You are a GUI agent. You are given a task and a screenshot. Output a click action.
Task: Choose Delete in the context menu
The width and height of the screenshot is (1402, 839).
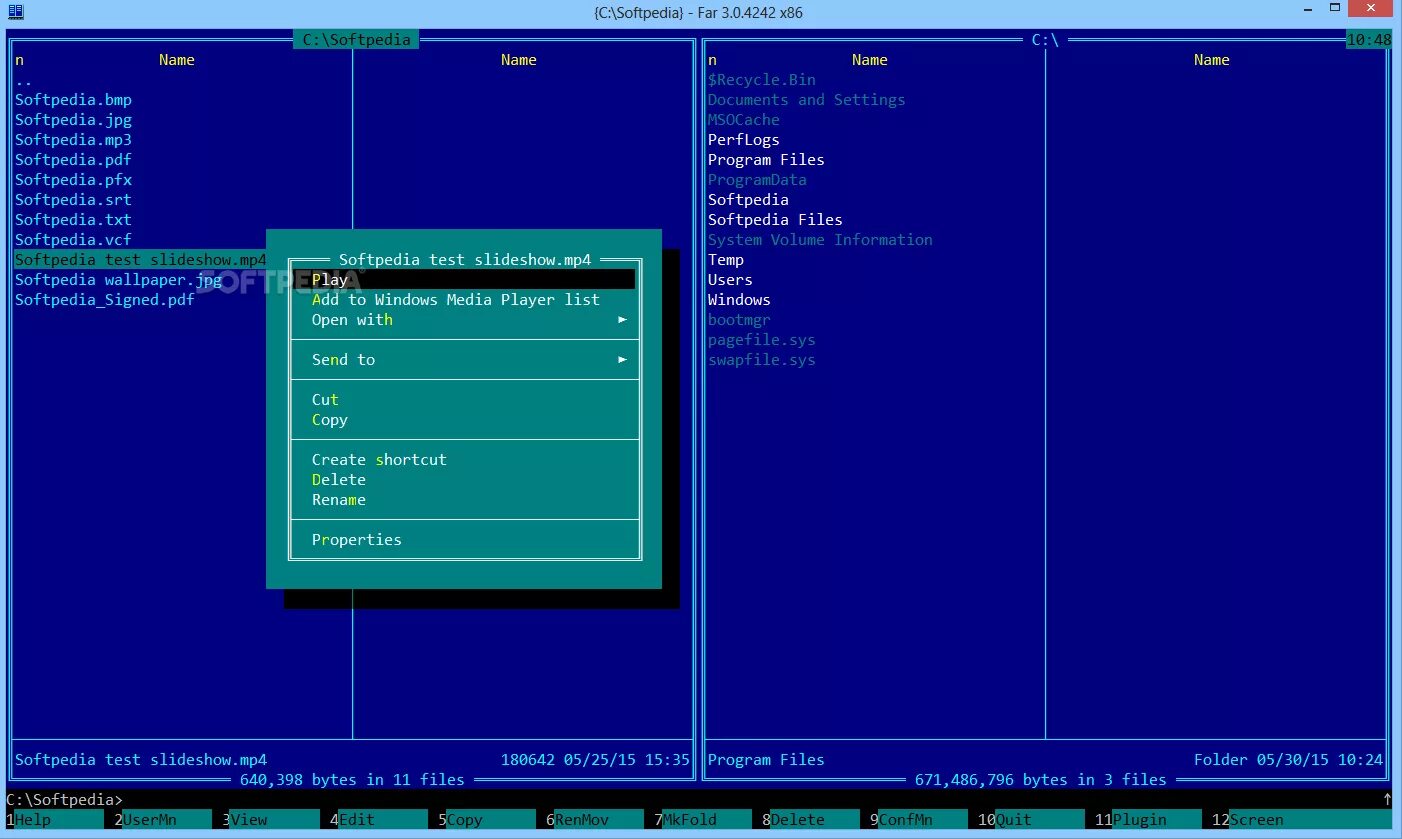[463, 480]
